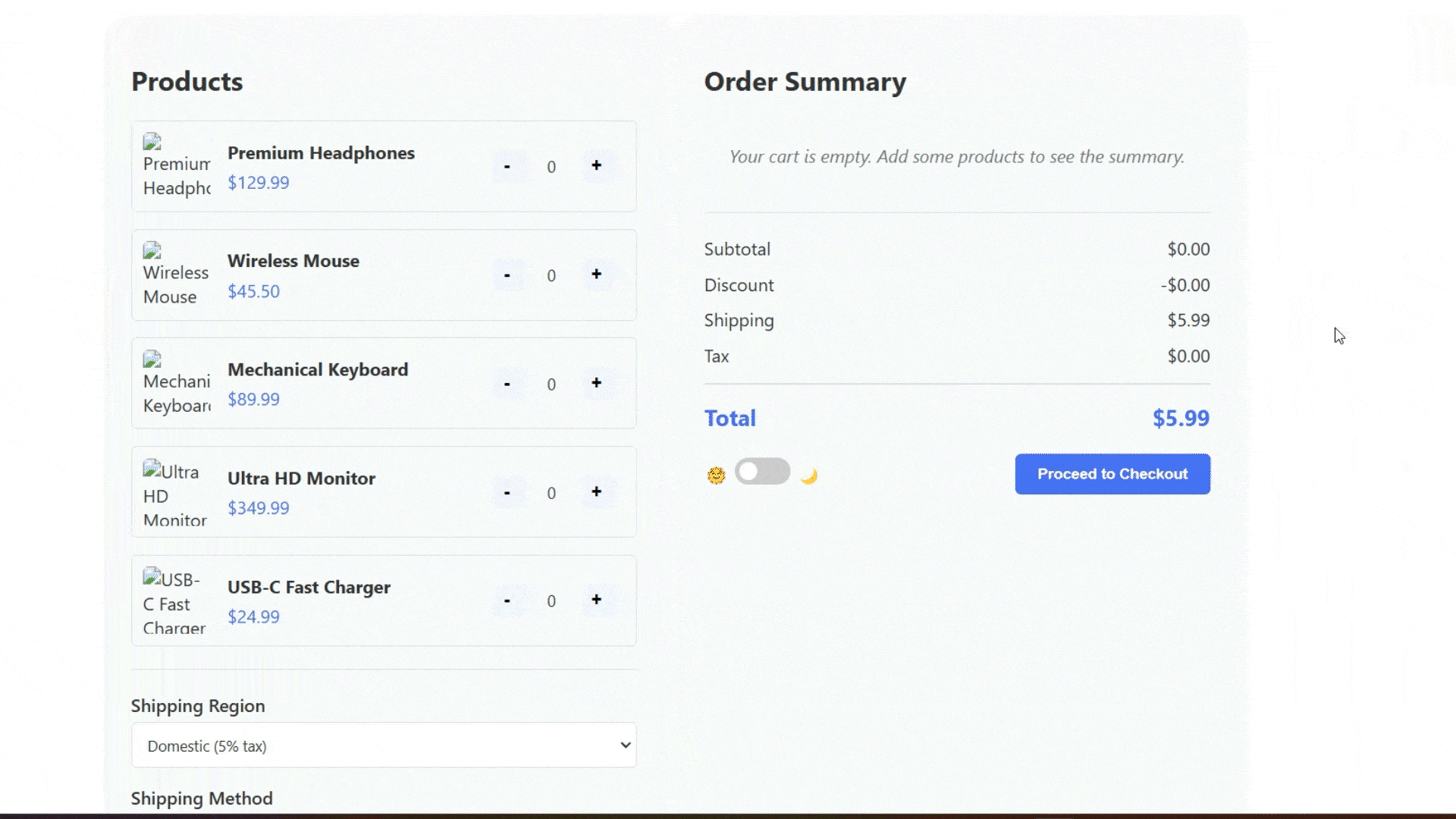
Task: Click the Premium Headphones product image
Action: pyautogui.click(x=177, y=166)
